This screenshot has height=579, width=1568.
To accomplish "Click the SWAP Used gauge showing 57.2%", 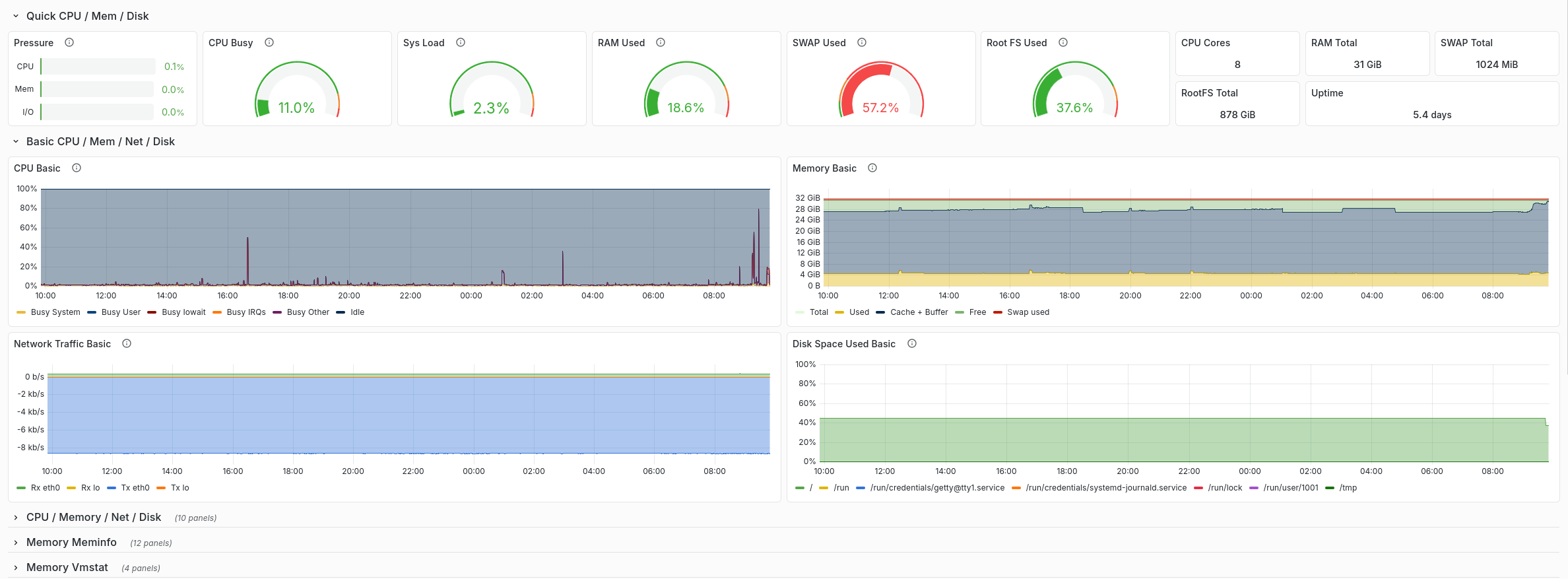I will tap(880, 92).
